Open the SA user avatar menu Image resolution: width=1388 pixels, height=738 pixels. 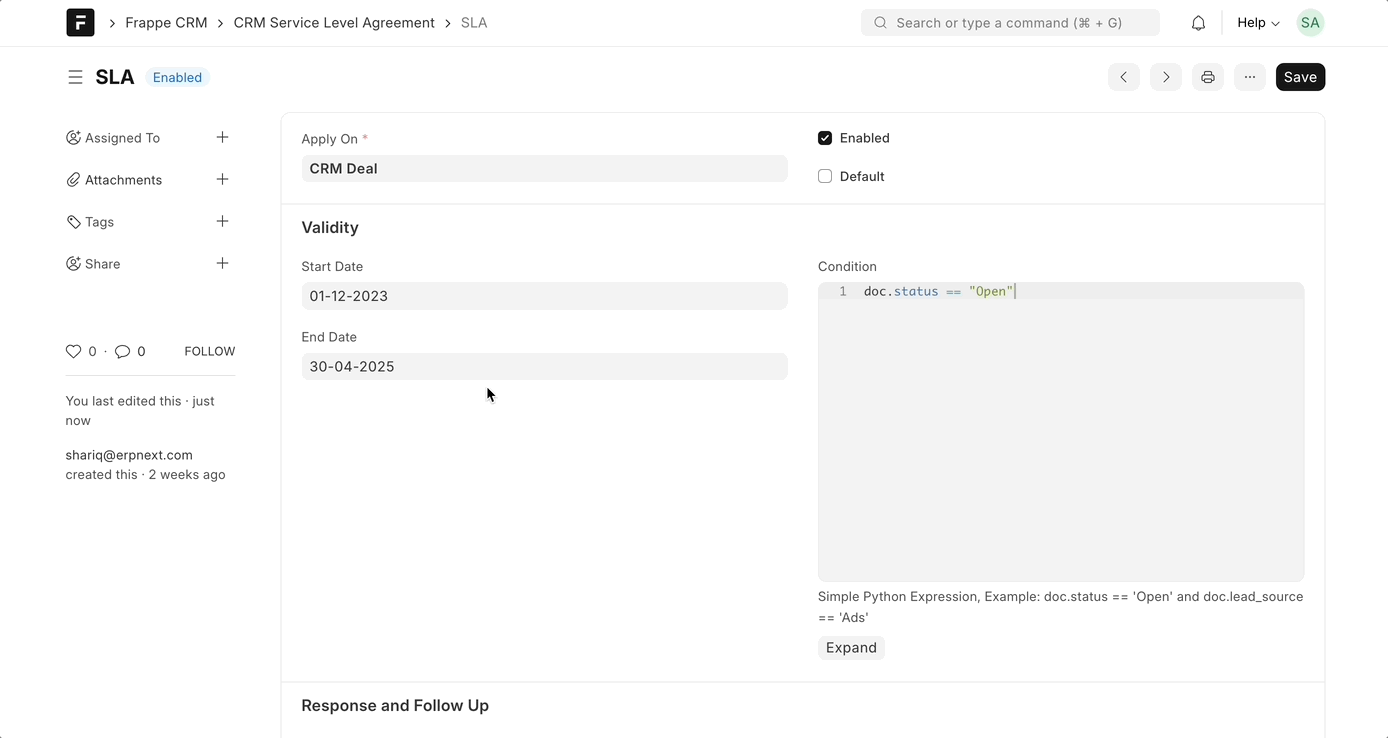point(1310,23)
